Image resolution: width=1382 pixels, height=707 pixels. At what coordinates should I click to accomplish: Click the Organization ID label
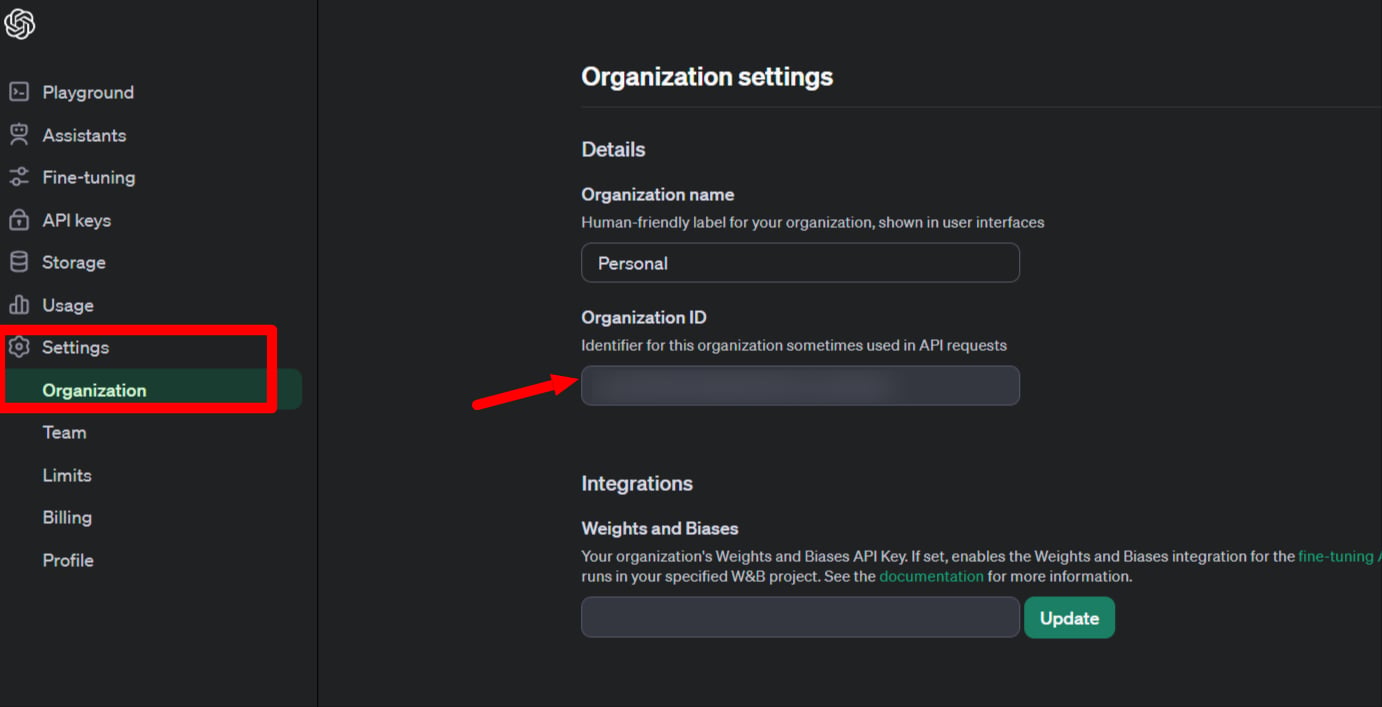pos(644,317)
